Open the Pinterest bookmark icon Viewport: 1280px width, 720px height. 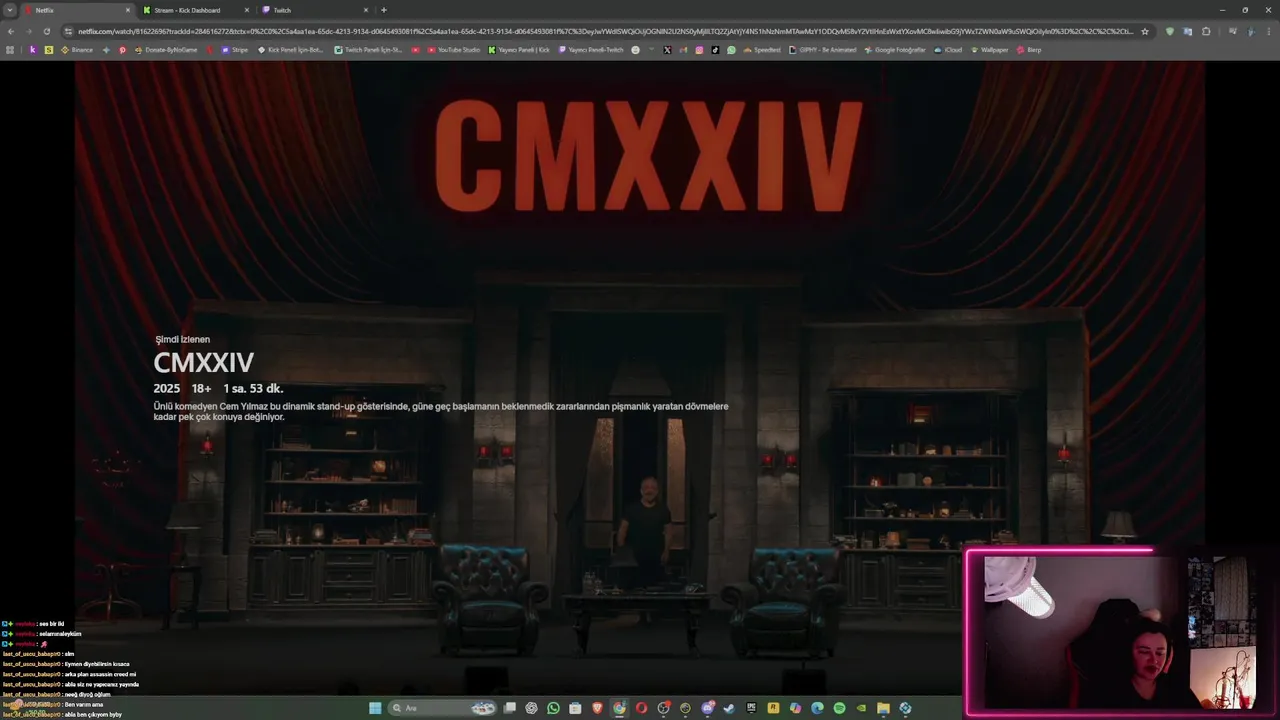[x=122, y=49]
